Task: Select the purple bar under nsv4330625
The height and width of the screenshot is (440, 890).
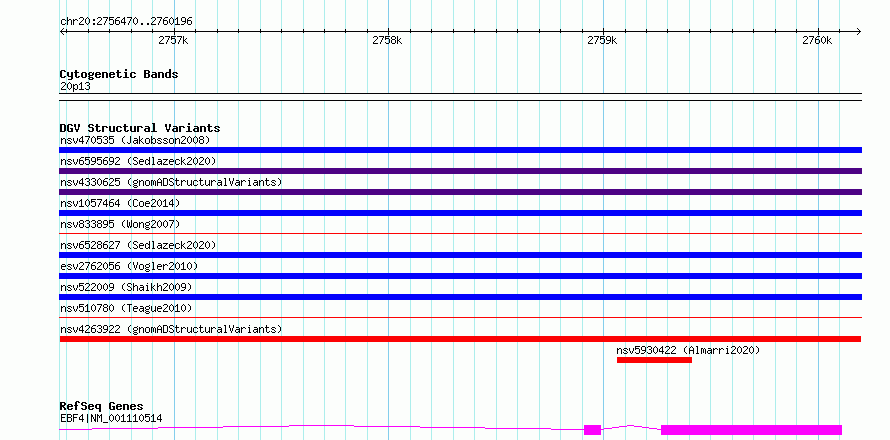Action: pyautogui.click(x=460, y=192)
